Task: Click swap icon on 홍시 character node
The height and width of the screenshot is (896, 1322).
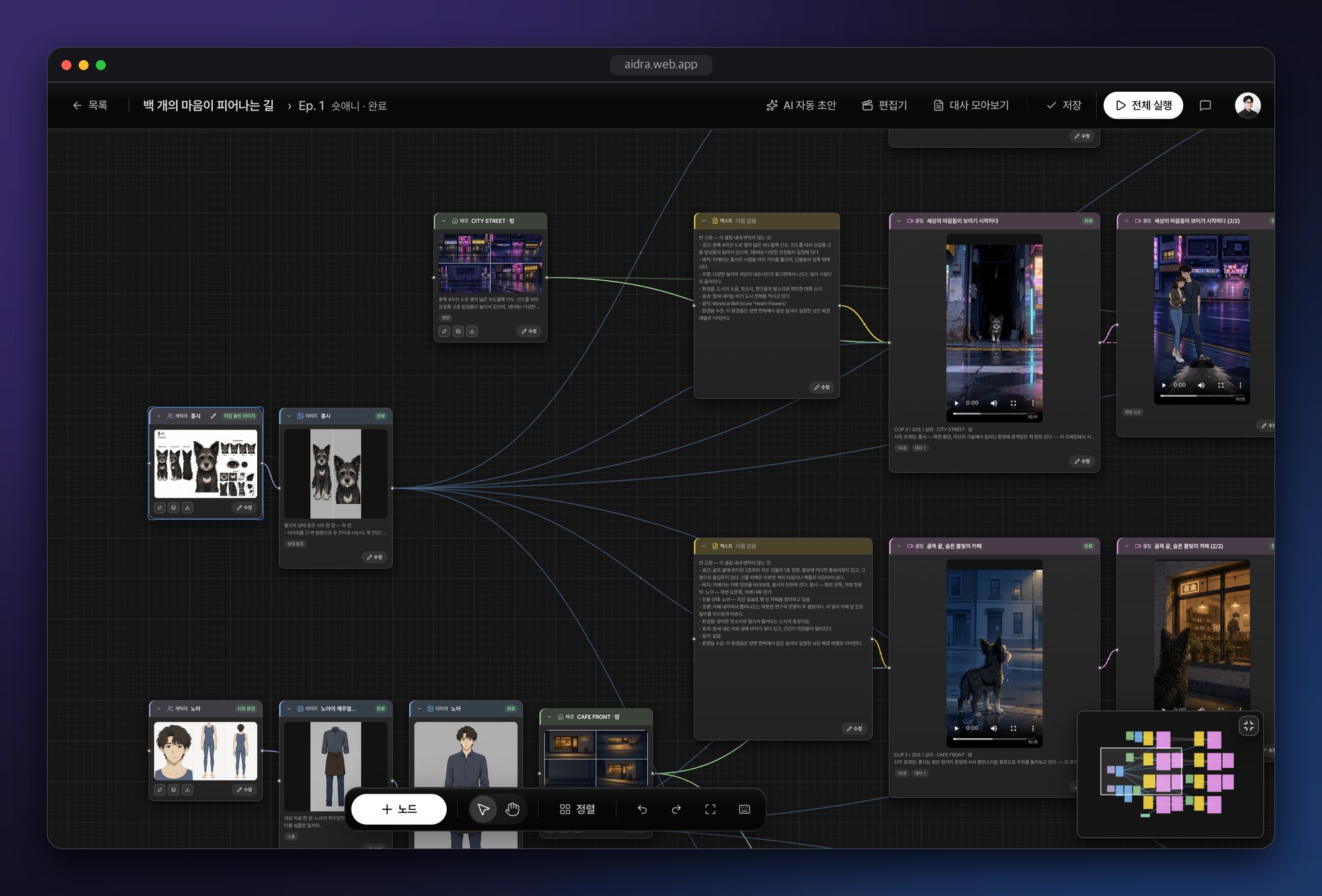Action: [x=160, y=507]
